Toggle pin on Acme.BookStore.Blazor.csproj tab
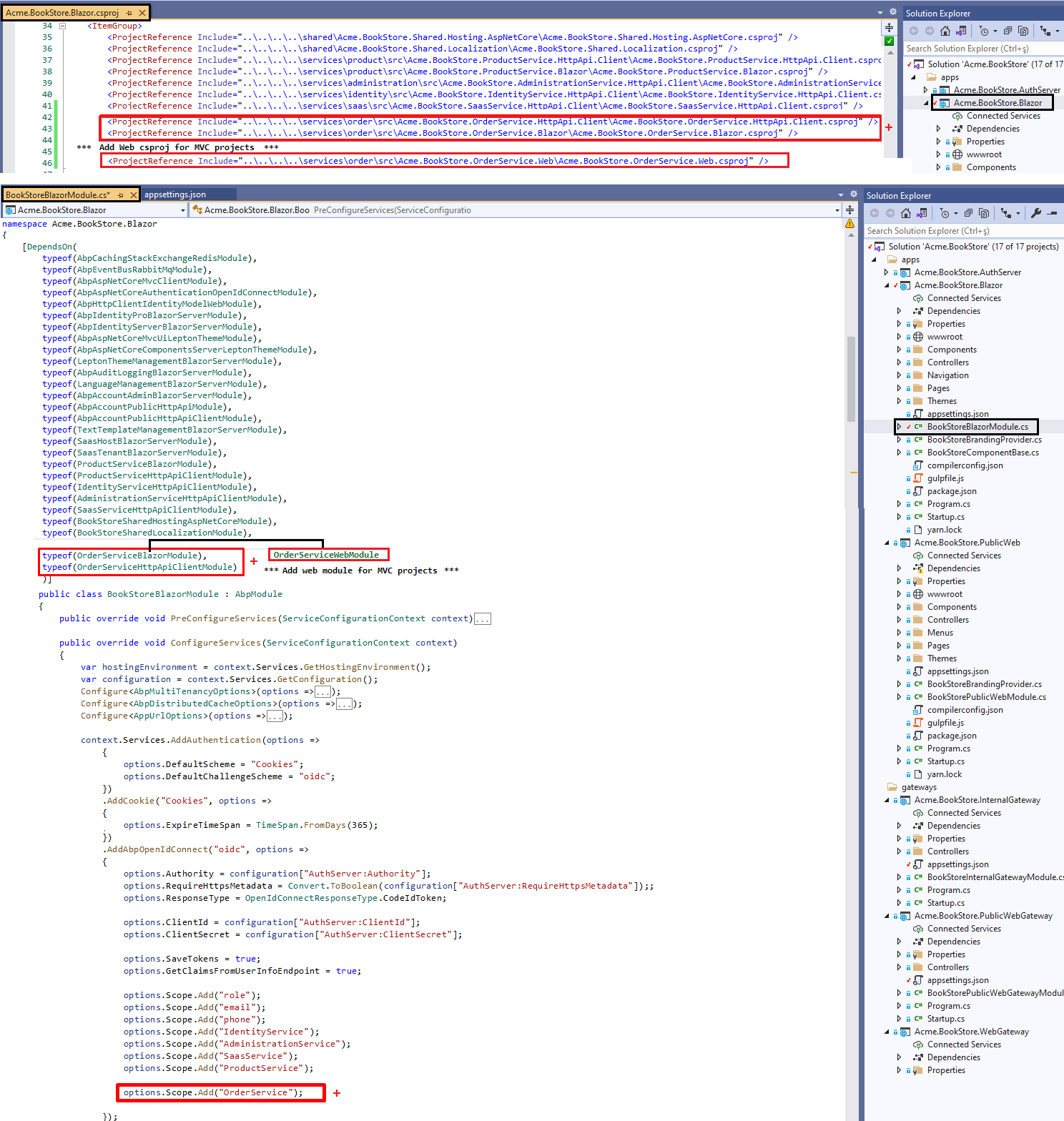The height and width of the screenshot is (1121, 1064). pos(129,13)
